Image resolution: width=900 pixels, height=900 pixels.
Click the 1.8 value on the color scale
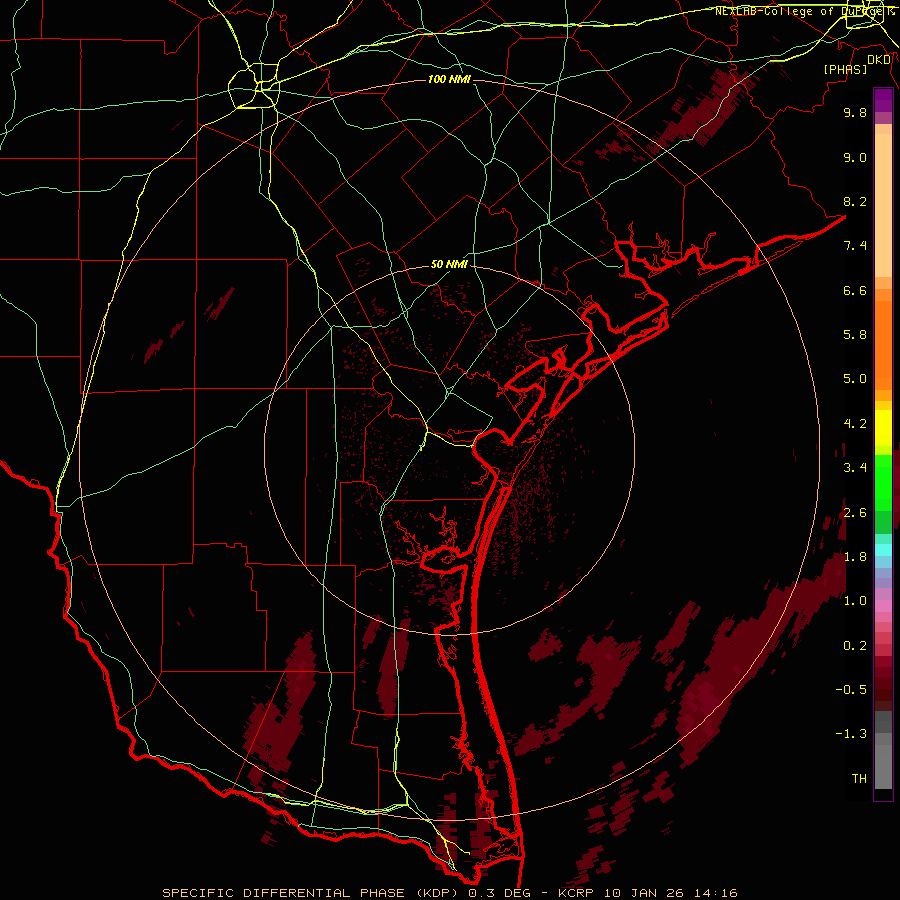pyautogui.click(x=855, y=557)
